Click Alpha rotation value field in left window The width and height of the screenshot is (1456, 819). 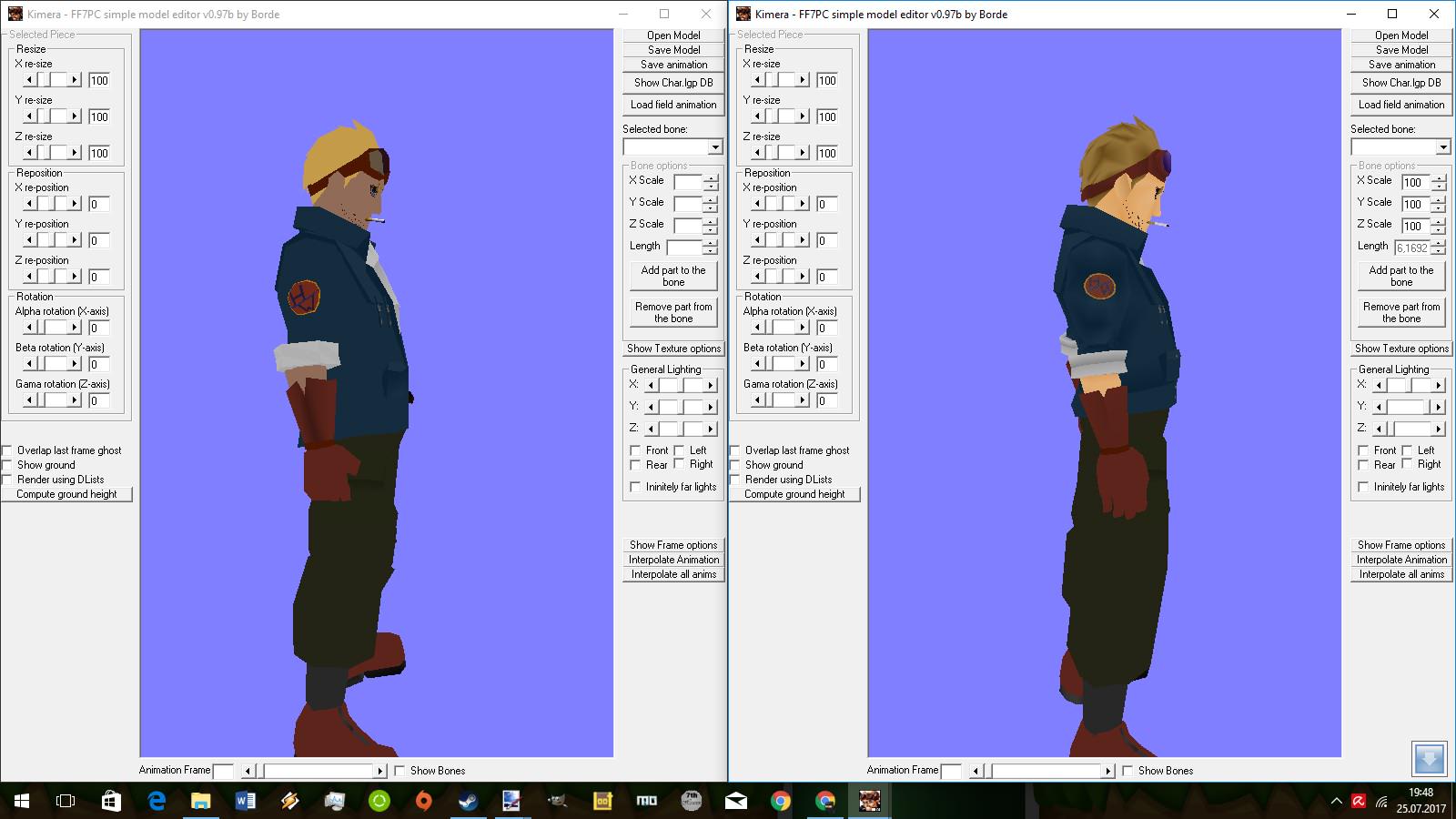[x=98, y=328]
